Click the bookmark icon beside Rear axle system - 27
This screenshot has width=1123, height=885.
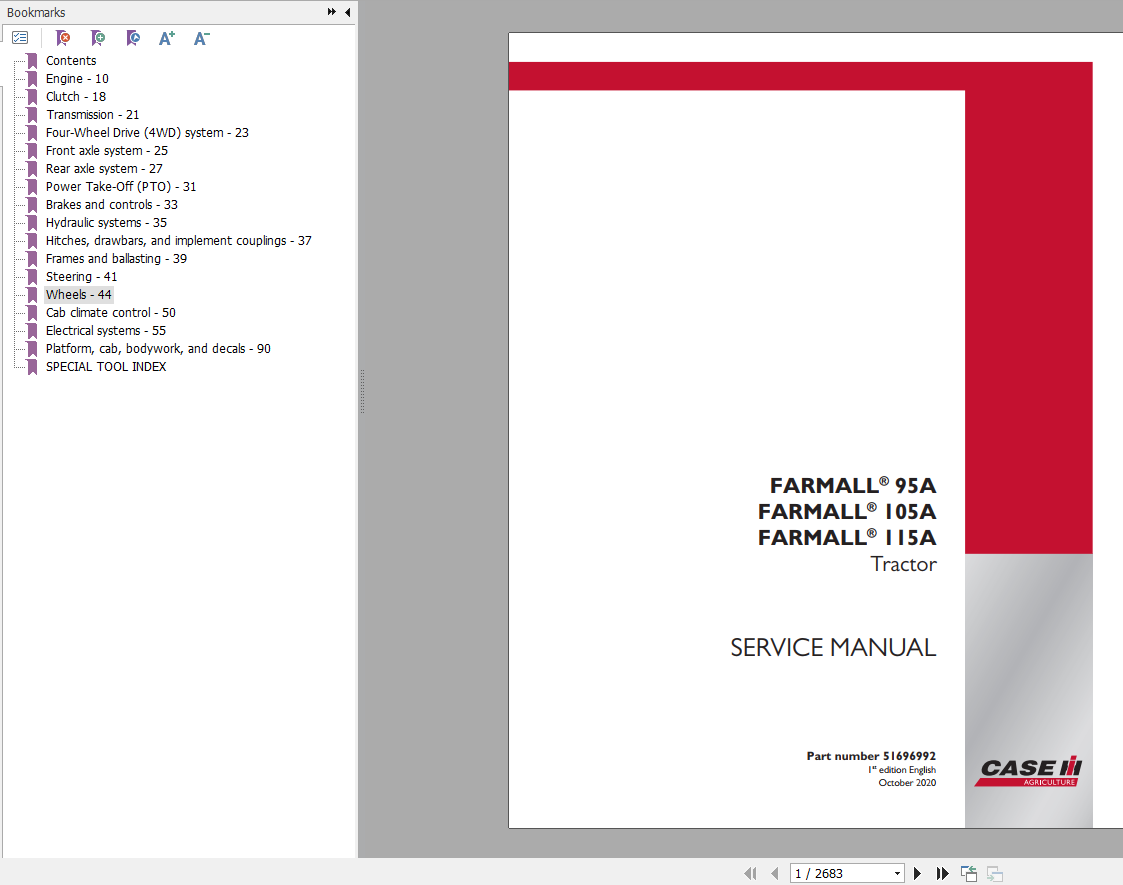click(32, 168)
